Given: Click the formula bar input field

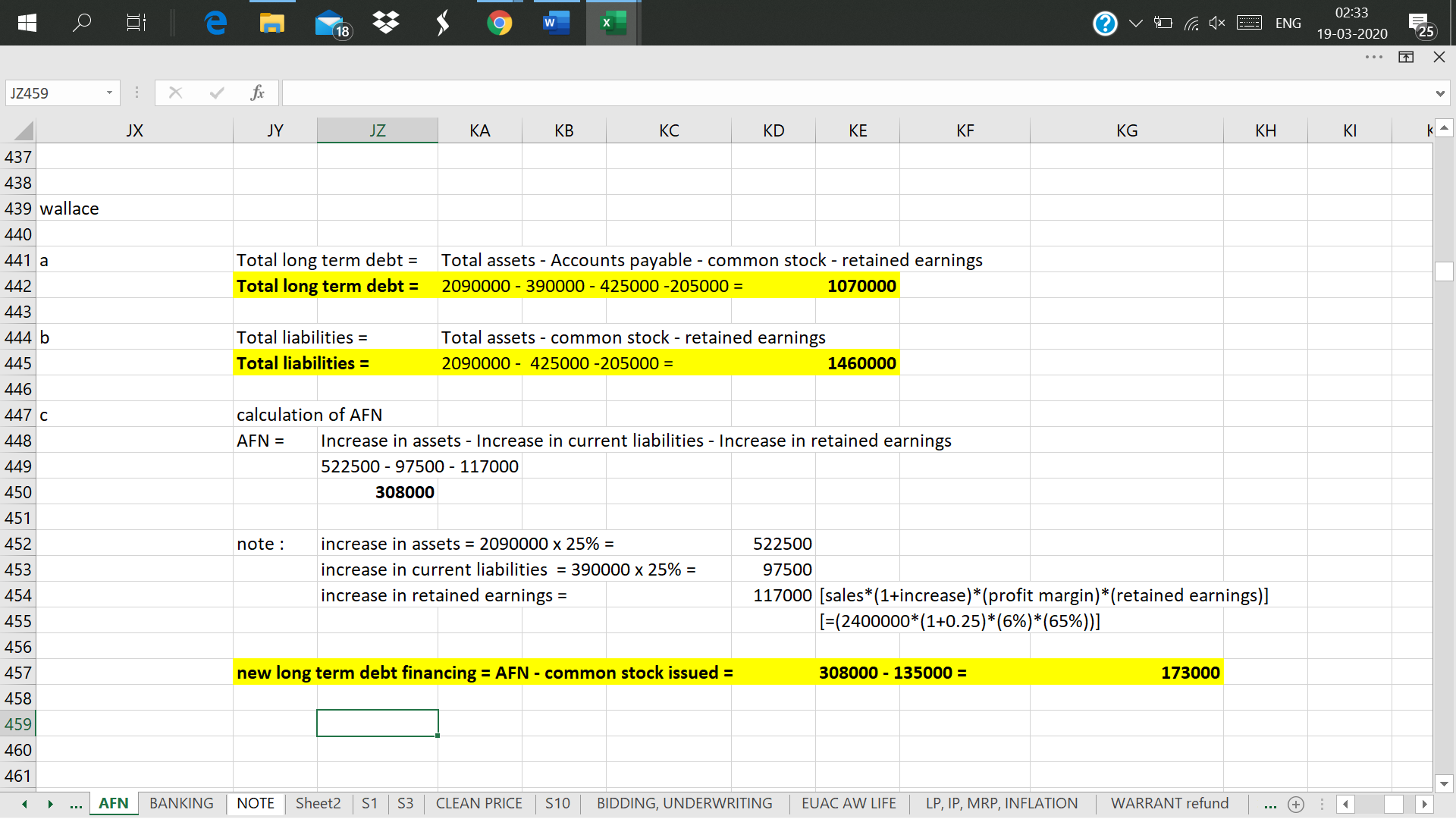Looking at the screenshot, I should pyautogui.click(x=857, y=93).
